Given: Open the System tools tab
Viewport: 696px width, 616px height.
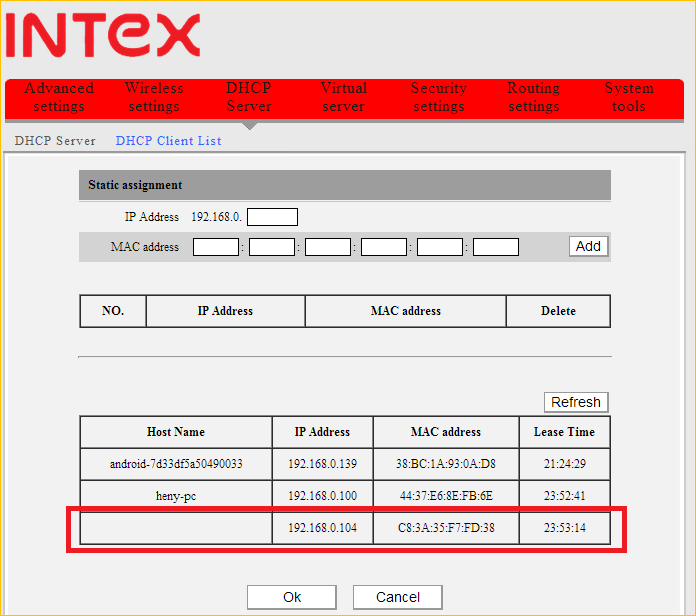Looking at the screenshot, I should [628, 97].
